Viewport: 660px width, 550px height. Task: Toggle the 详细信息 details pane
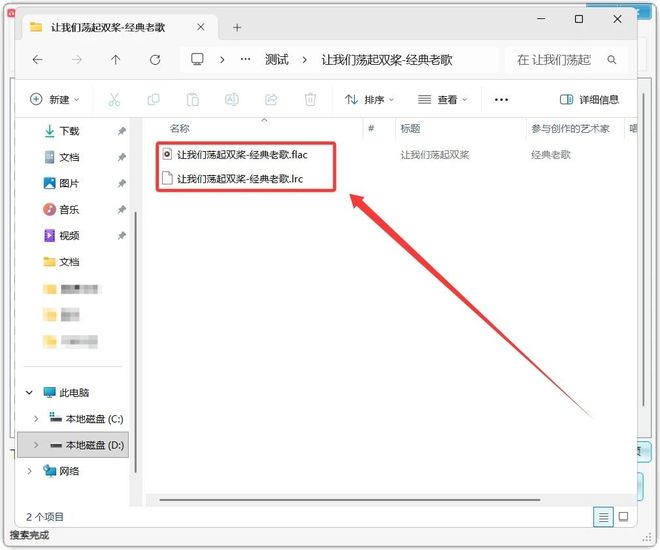(x=589, y=99)
